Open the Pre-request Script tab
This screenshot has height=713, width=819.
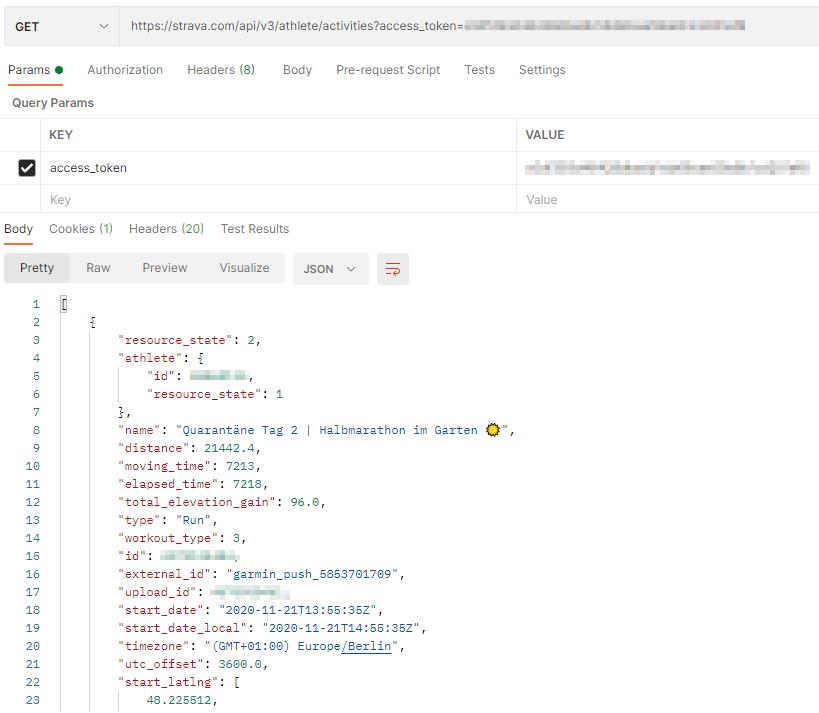pos(388,70)
